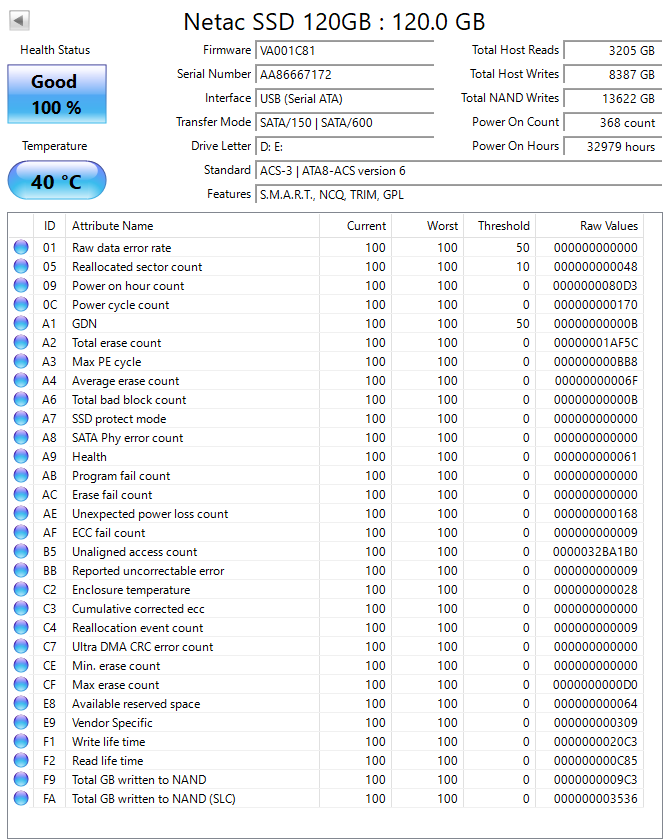Select the Write life time row name
Image resolution: width=665 pixels, height=840 pixels.
click(108, 742)
